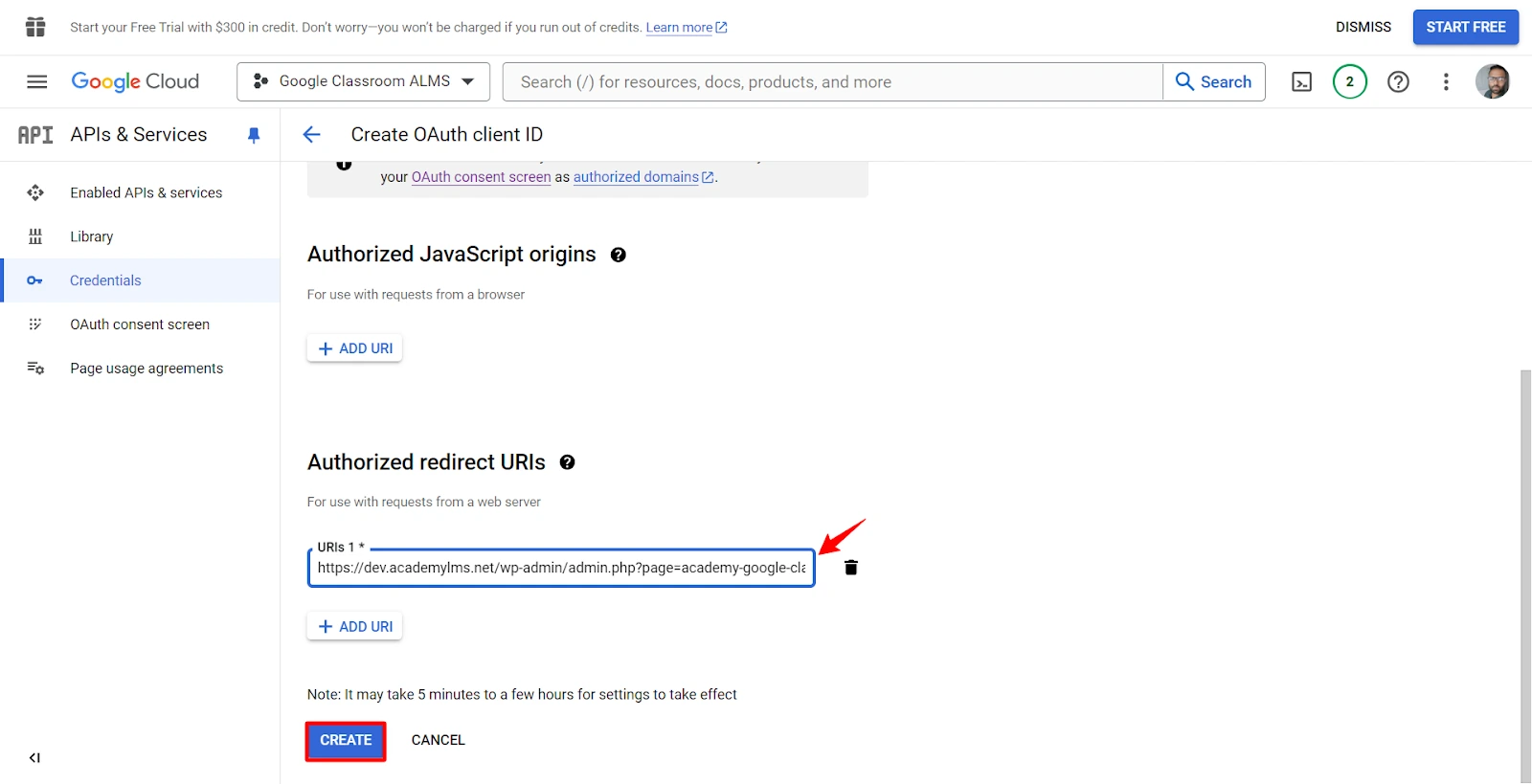Click the OAuth consent screen dots icon
The height and width of the screenshot is (784, 1532).
tap(35, 325)
